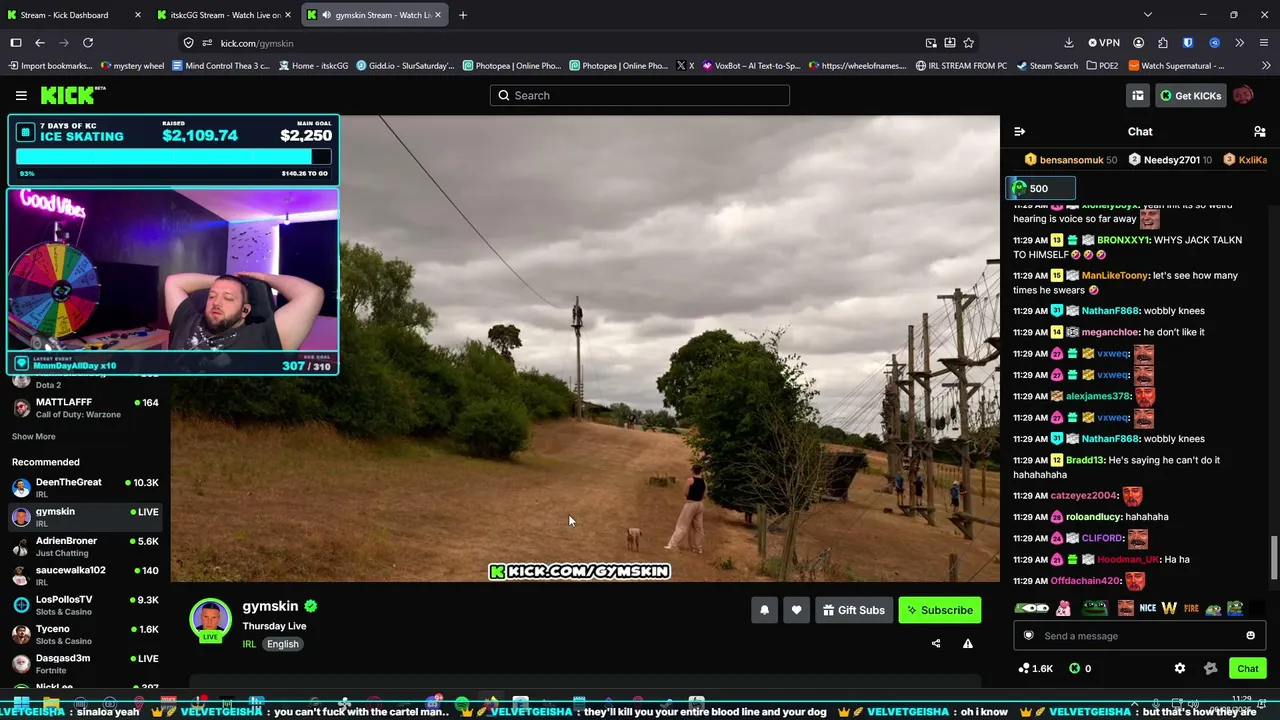Switch to itskcGG Stream tab
1280x720 pixels.
[225, 15]
